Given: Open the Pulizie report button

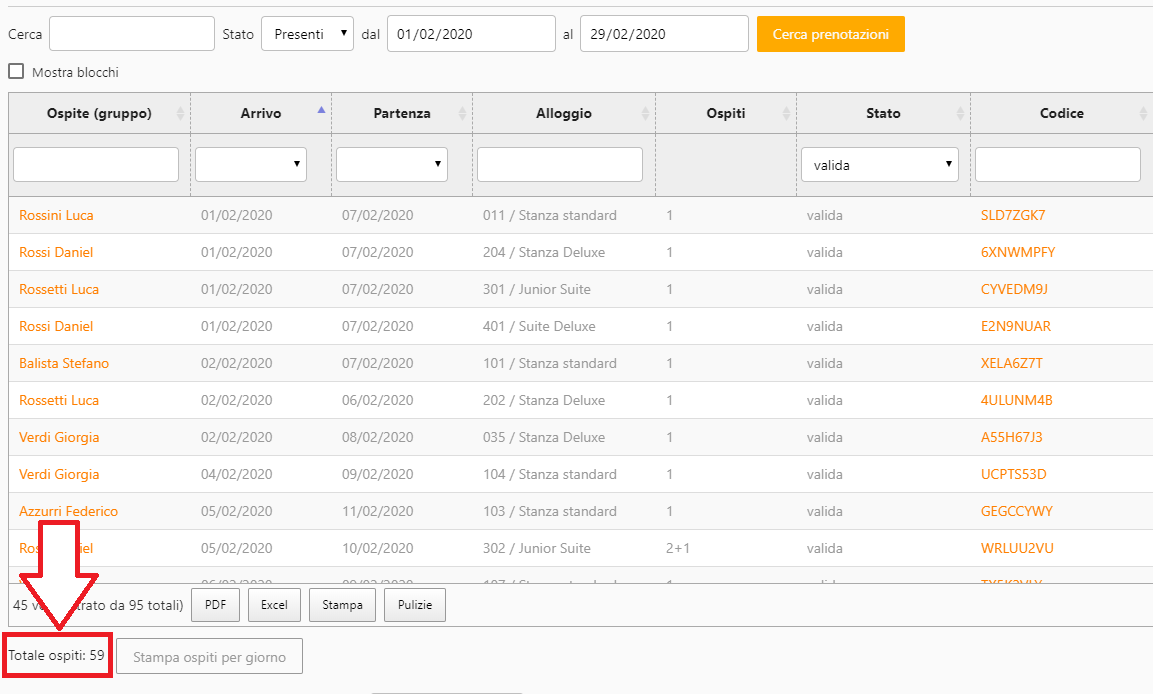Looking at the screenshot, I should (414, 605).
